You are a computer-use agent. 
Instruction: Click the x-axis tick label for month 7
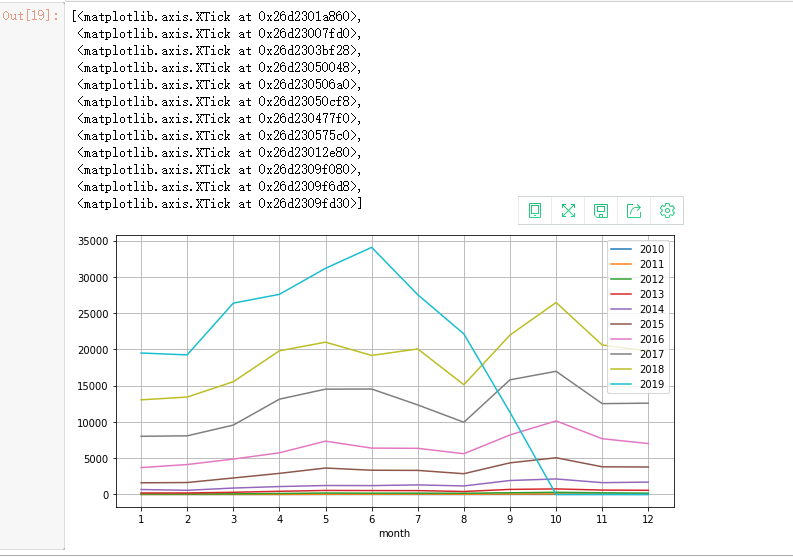[x=418, y=519]
